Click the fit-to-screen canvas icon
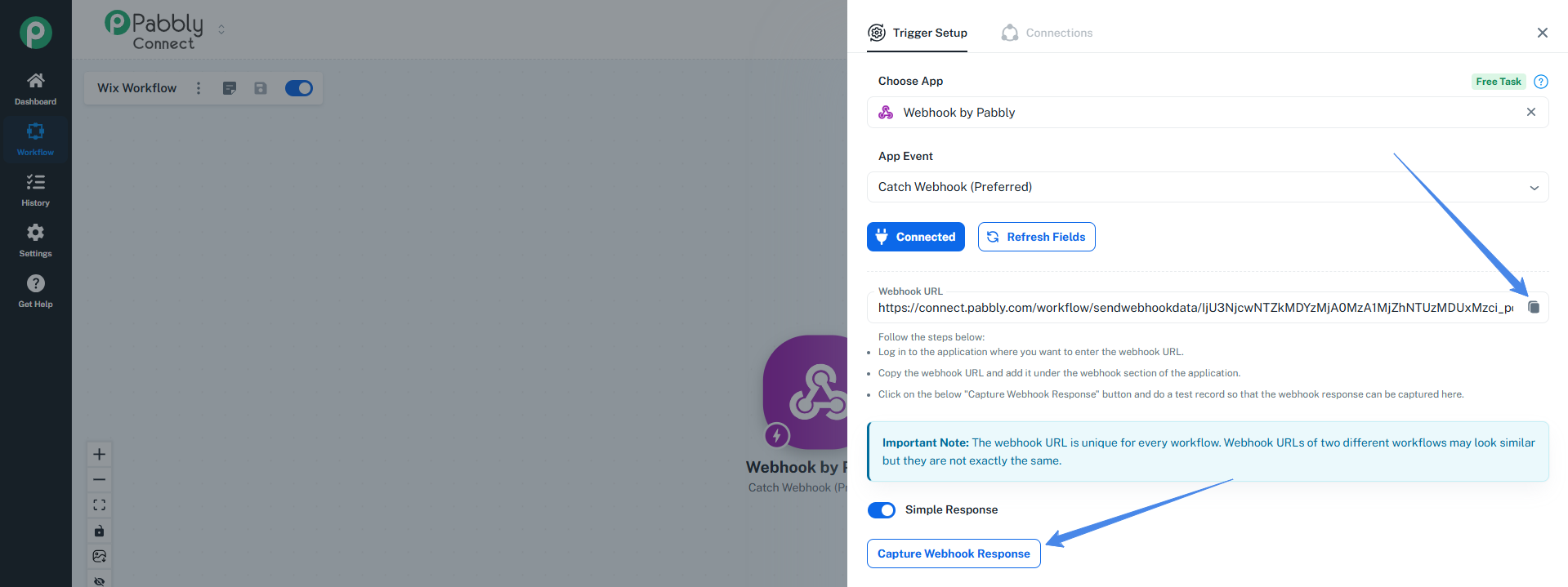The width and height of the screenshot is (1568, 587). (99, 505)
